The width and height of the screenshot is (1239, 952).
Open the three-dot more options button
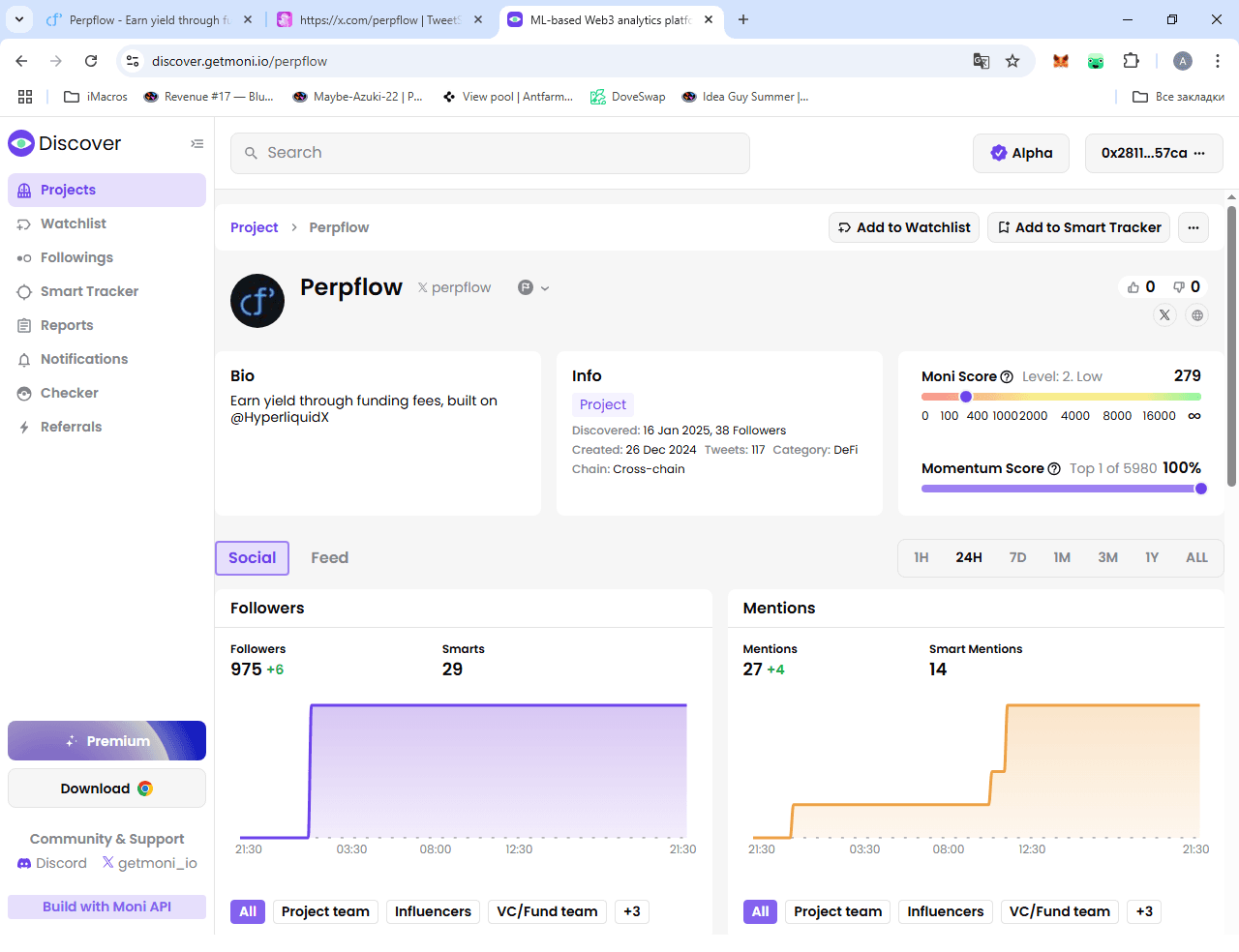point(1194,227)
